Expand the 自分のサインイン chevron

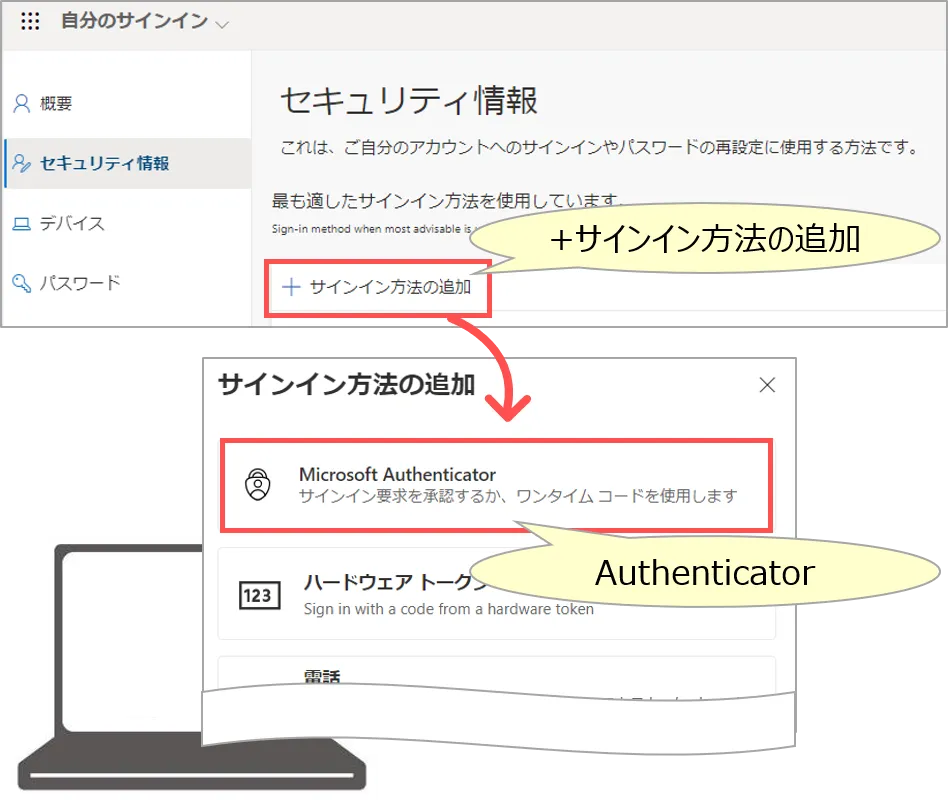(x=222, y=24)
